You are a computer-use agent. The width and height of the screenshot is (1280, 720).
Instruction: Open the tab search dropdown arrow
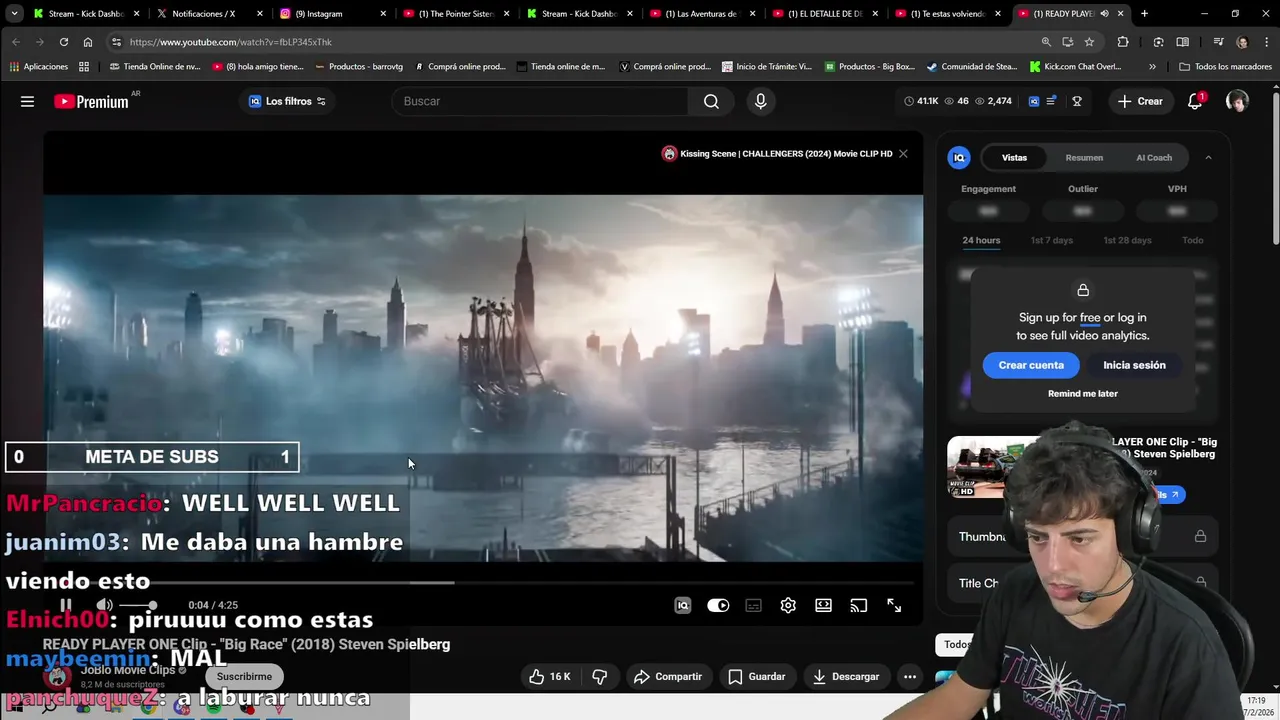(14, 14)
